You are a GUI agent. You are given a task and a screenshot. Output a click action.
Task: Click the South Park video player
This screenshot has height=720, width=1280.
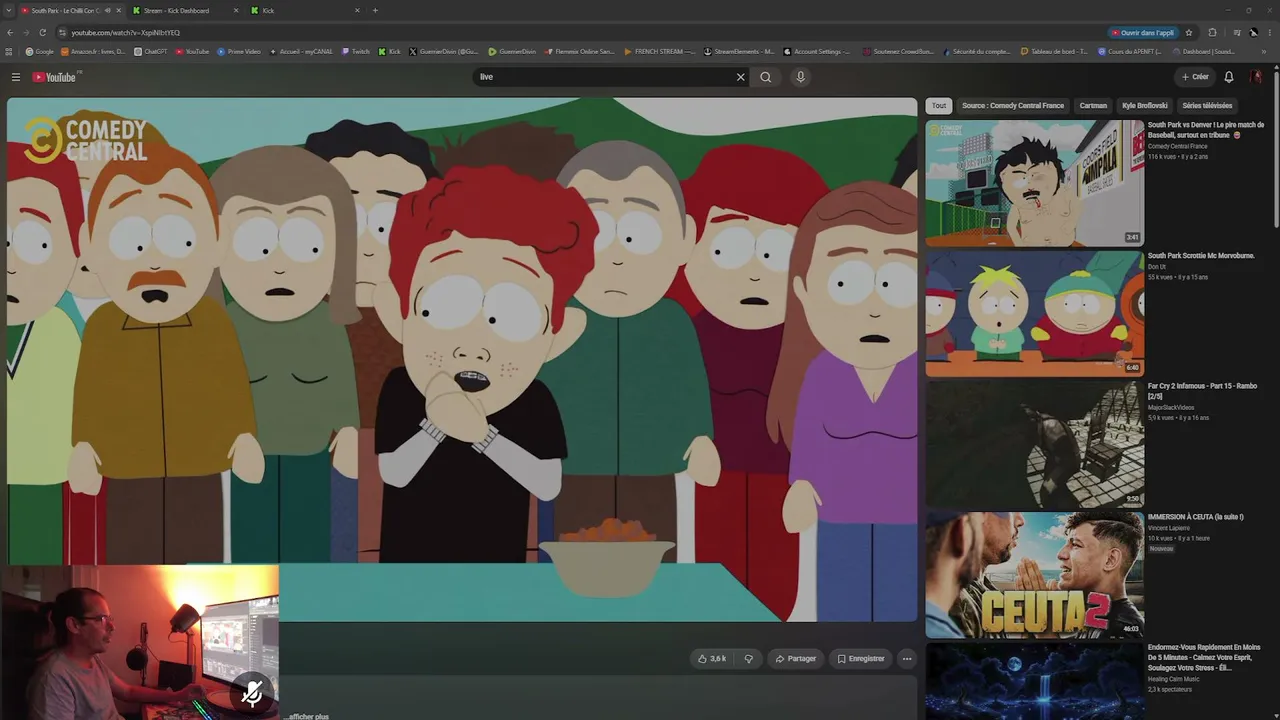(462, 360)
